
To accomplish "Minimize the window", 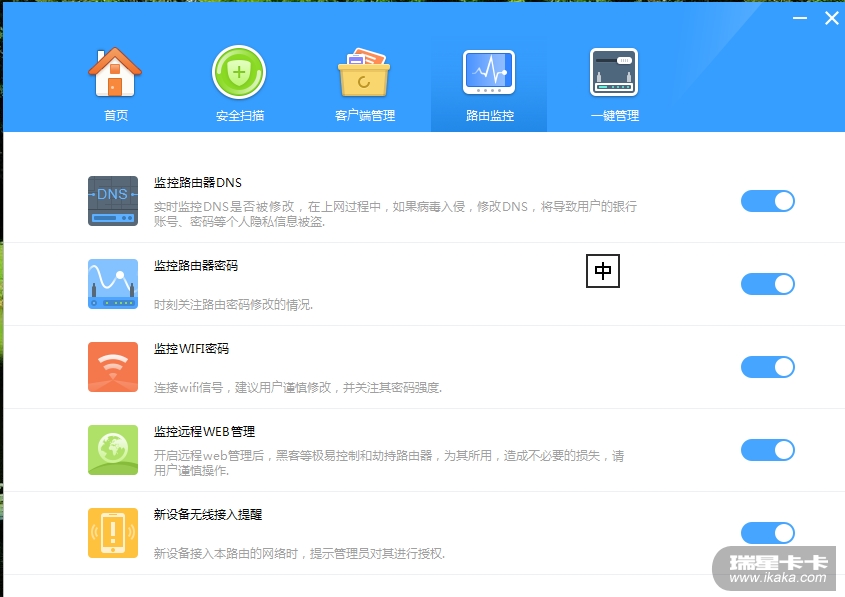I will point(800,18).
